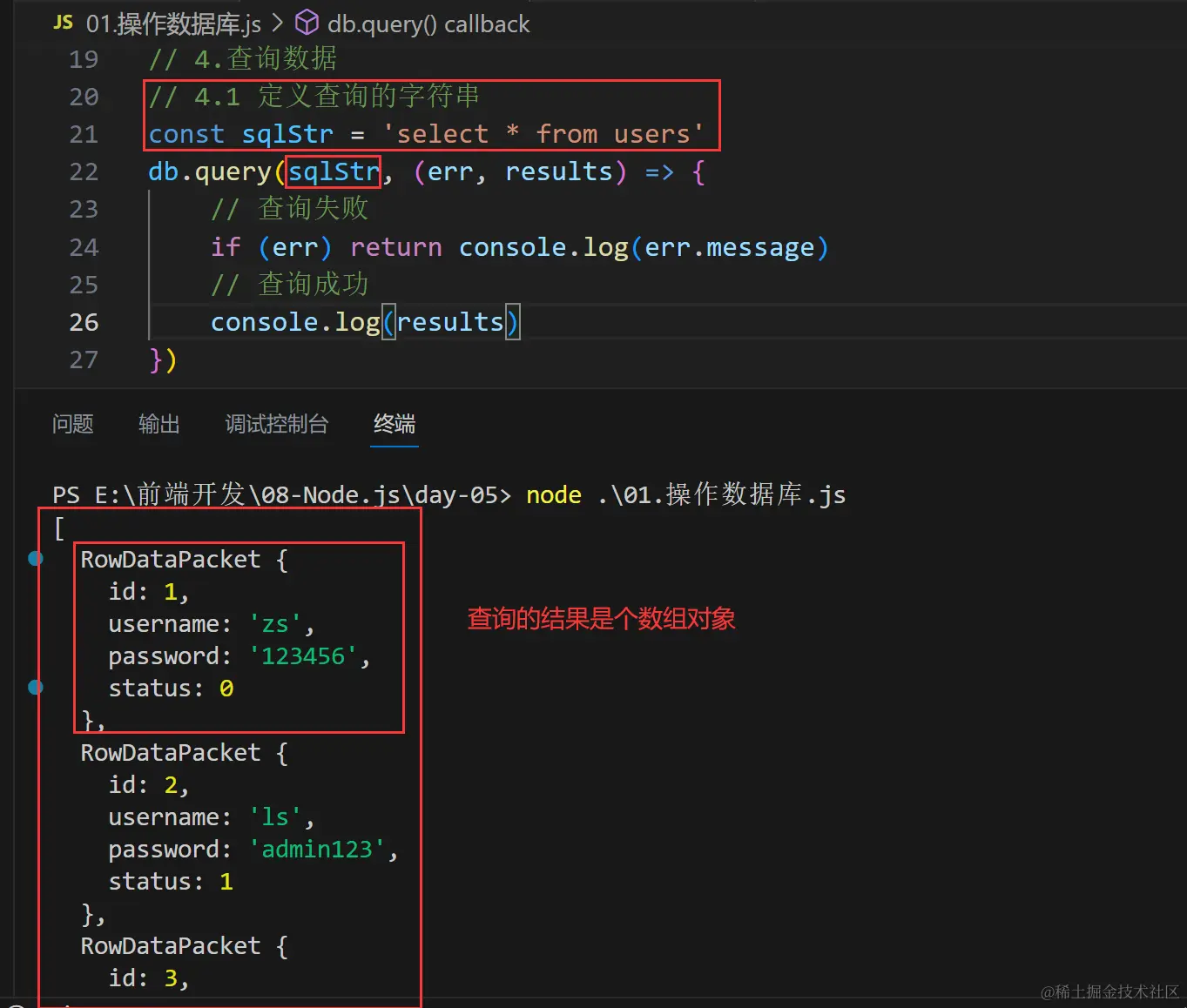This screenshot has height=1008, width=1187.
Task: Click line number 21 in the gutter
Action: [x=84, y=134]
